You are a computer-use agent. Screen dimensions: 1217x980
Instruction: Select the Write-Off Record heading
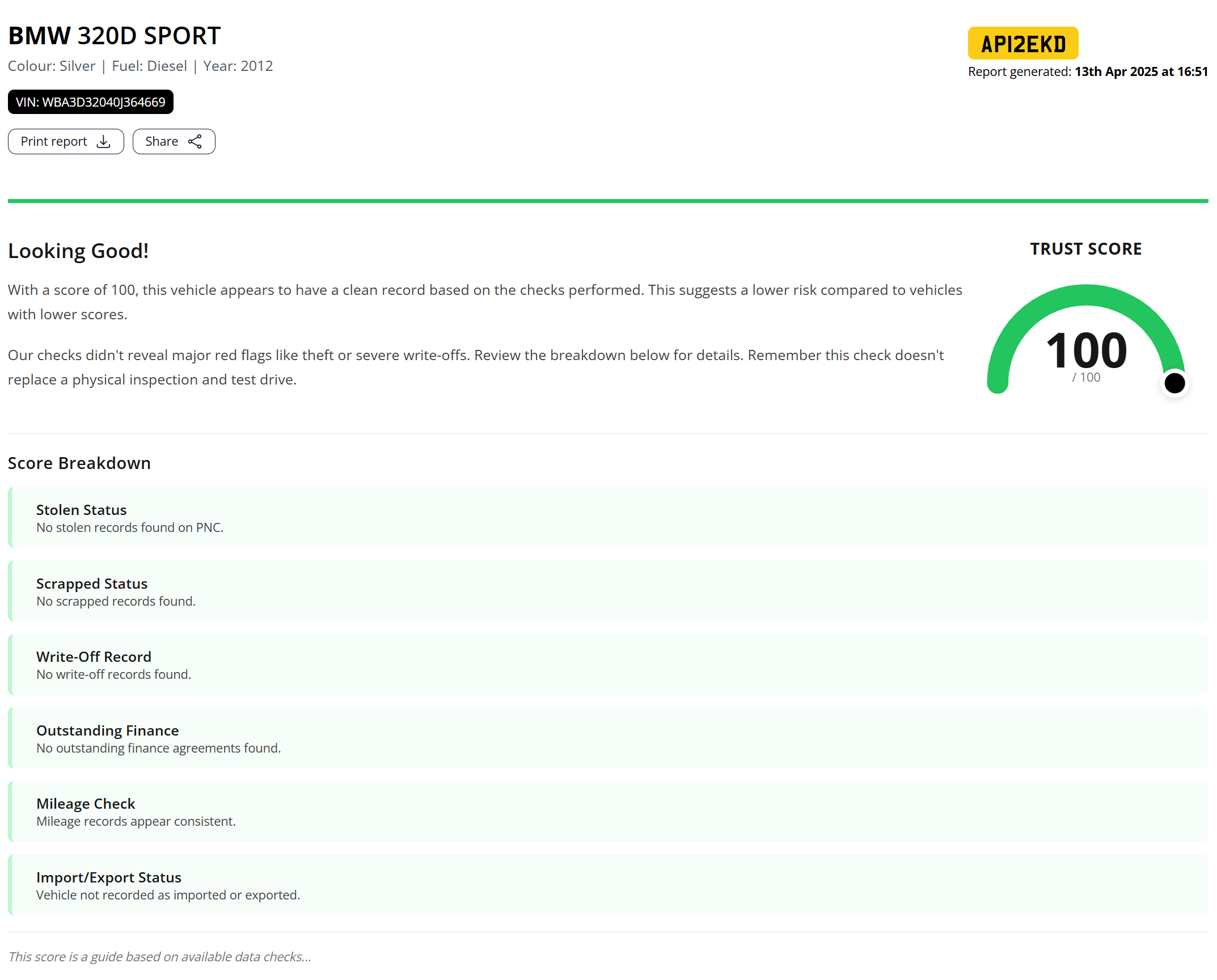tap(94, 657)
